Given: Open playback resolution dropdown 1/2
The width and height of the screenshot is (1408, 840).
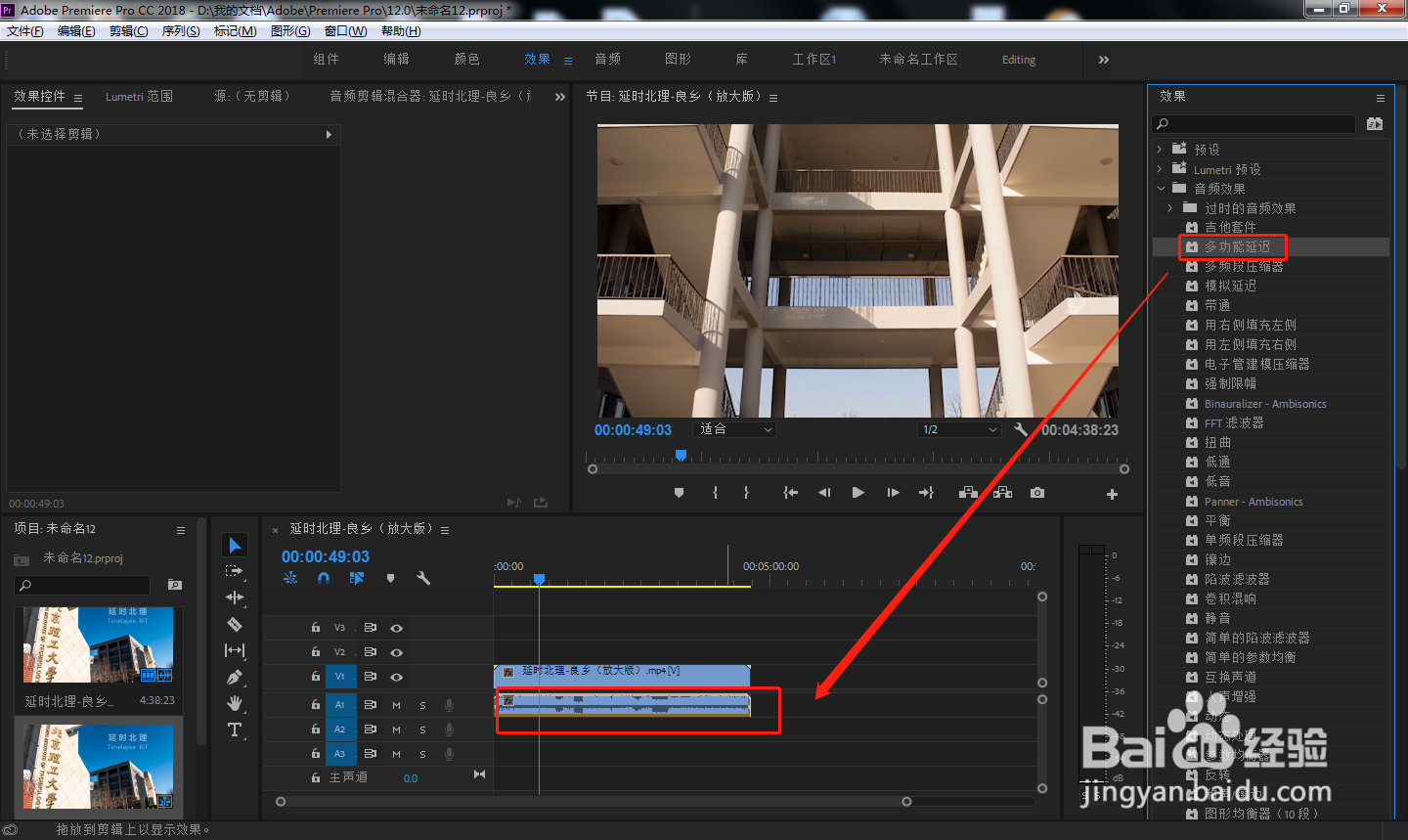Looking at the screenshot, I should pyautogui.click(x=959, y=429).
